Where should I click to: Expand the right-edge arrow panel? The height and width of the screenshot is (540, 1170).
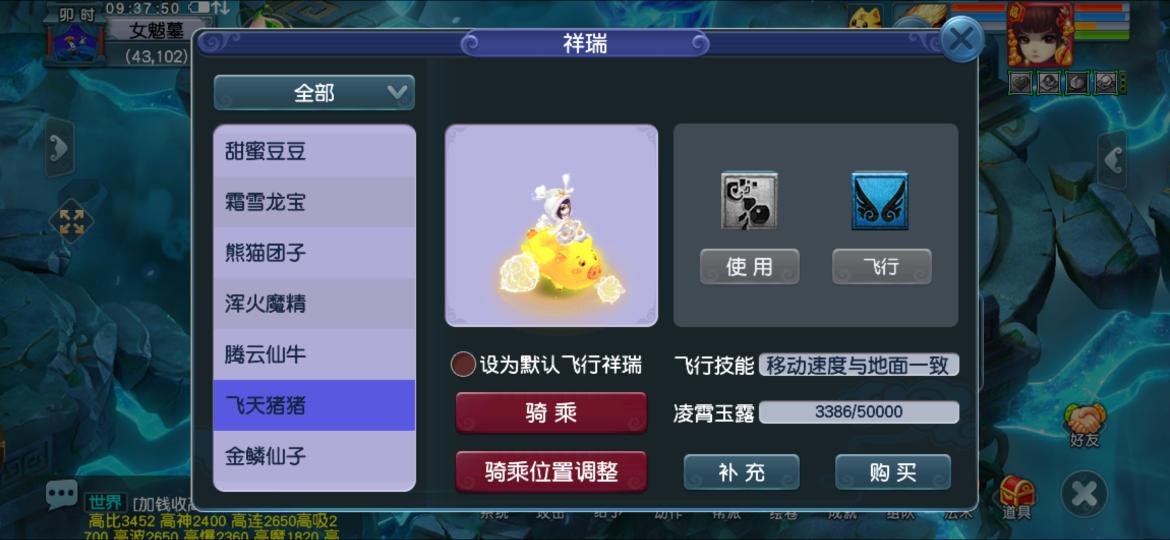coord(1113,159)
